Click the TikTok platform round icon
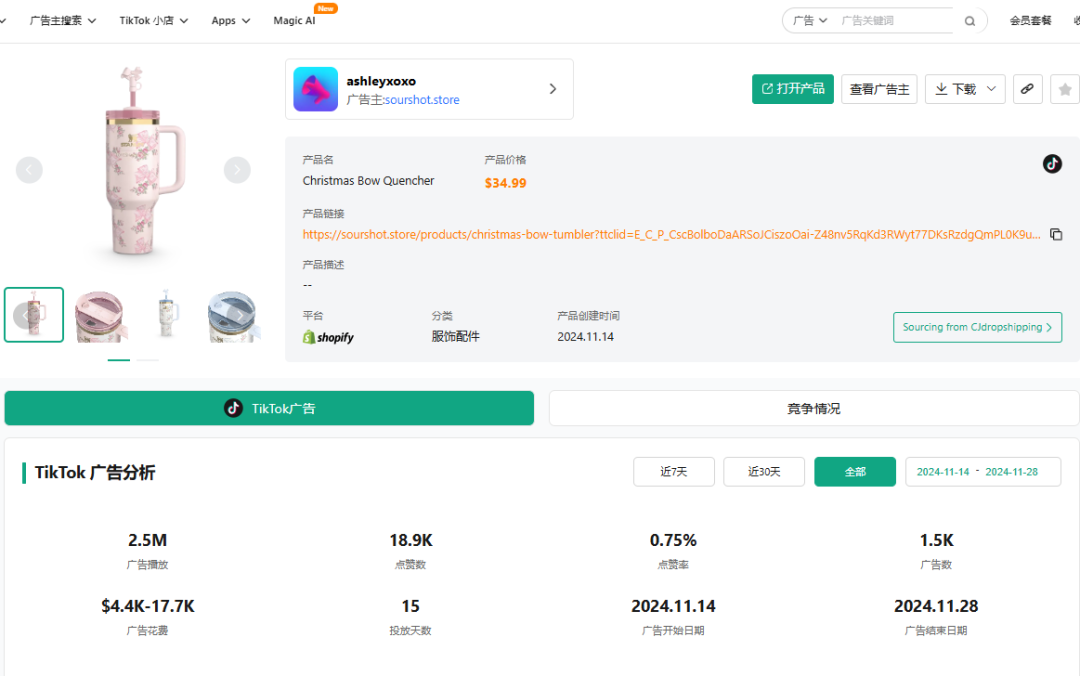 click(x=1052, y=163)
